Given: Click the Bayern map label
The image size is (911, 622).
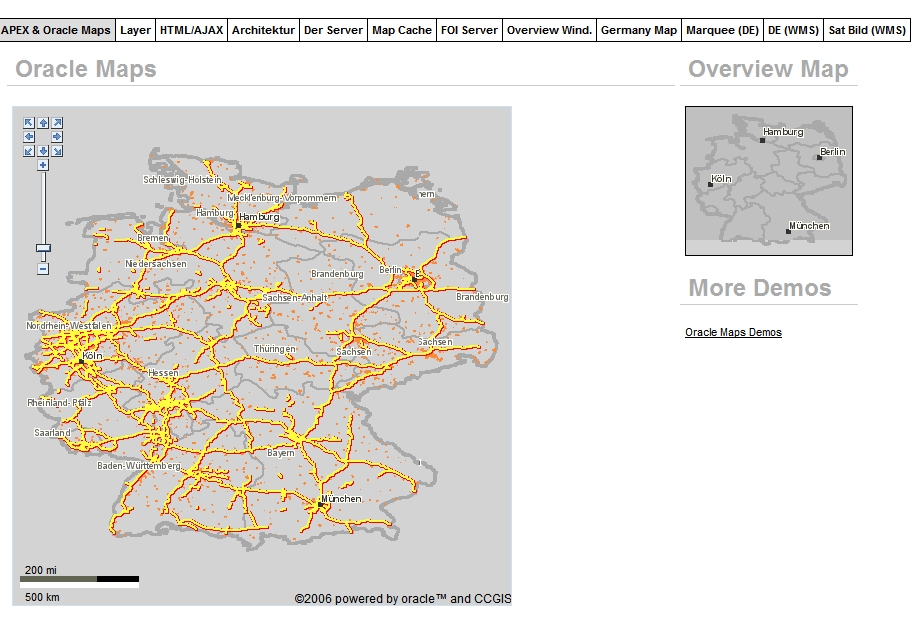Looking at the screenshot, I should coord(281,453).
